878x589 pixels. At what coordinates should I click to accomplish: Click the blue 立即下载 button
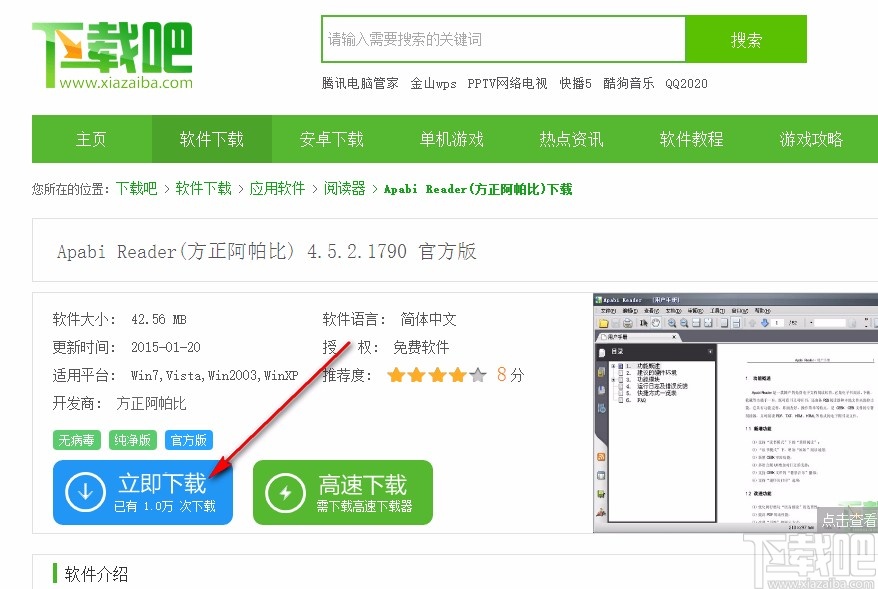[143, 493]
